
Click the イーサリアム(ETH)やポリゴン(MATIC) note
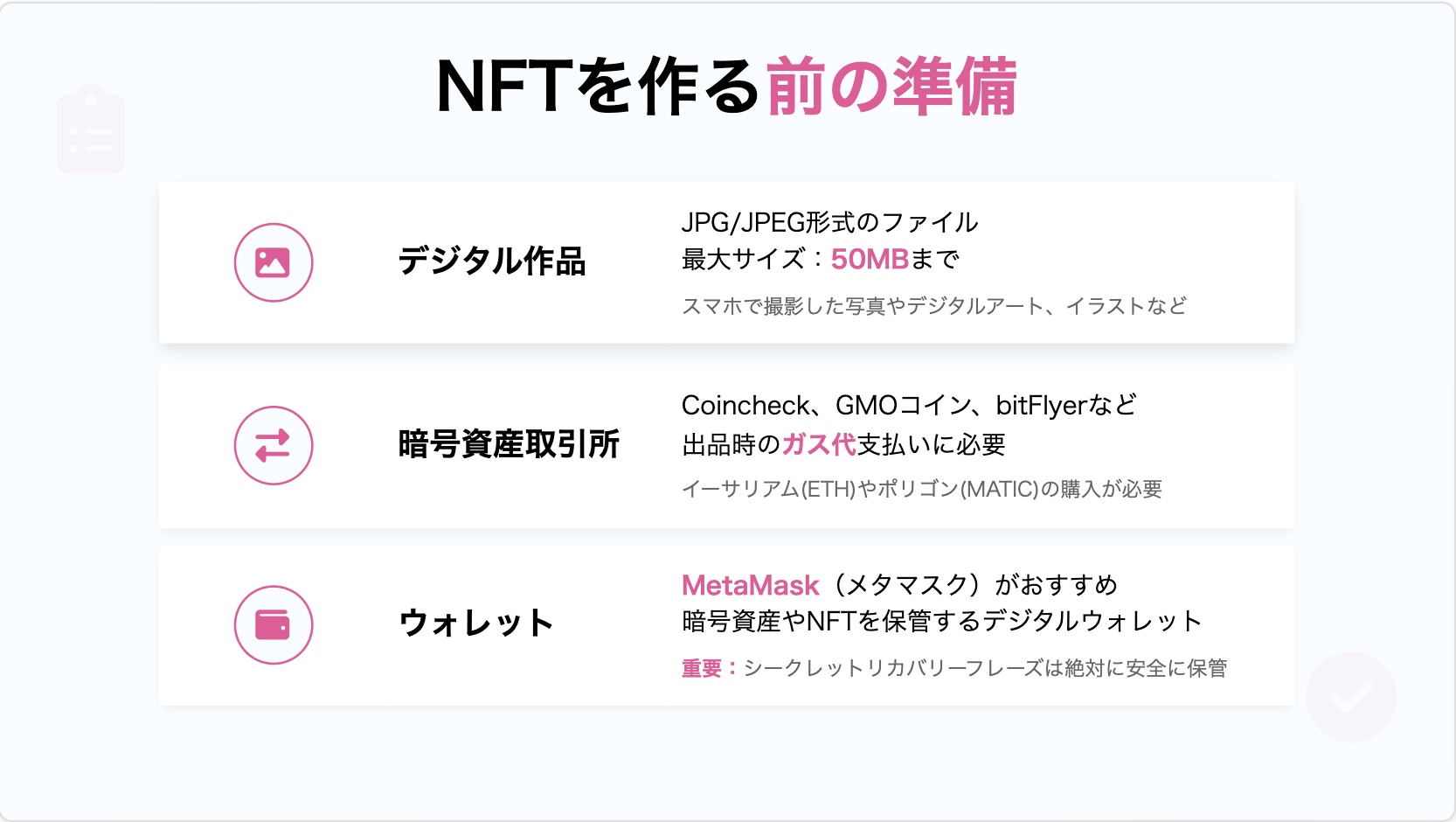[922, 489]
